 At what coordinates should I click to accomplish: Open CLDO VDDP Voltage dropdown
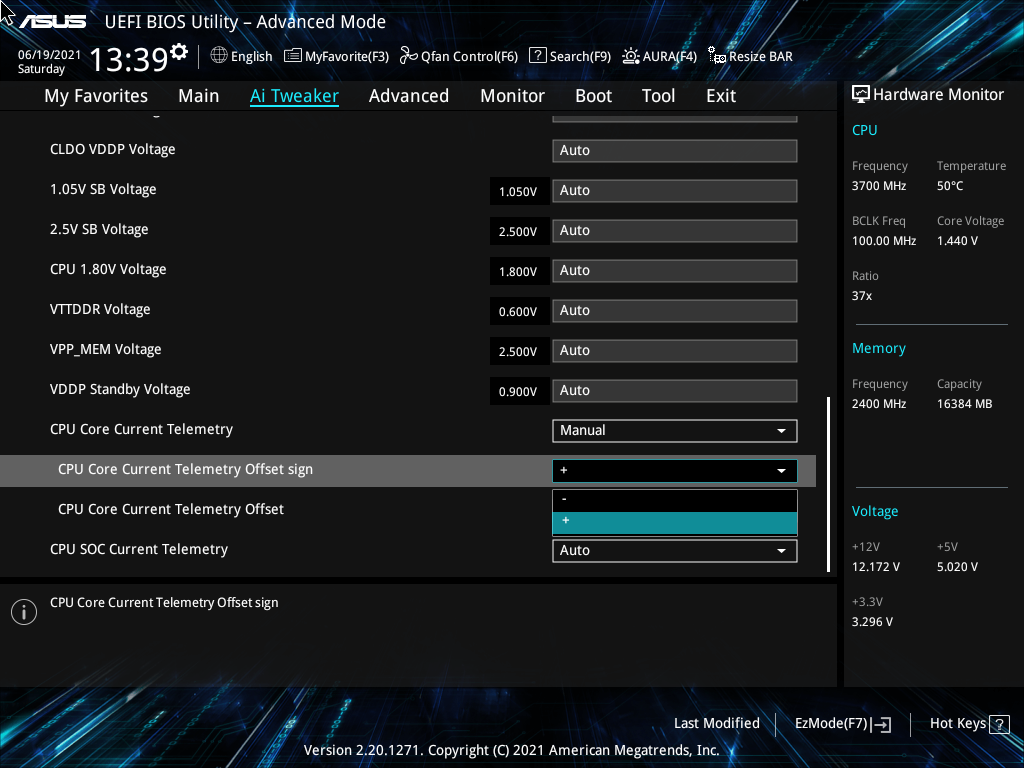click(x=674, y=150)
